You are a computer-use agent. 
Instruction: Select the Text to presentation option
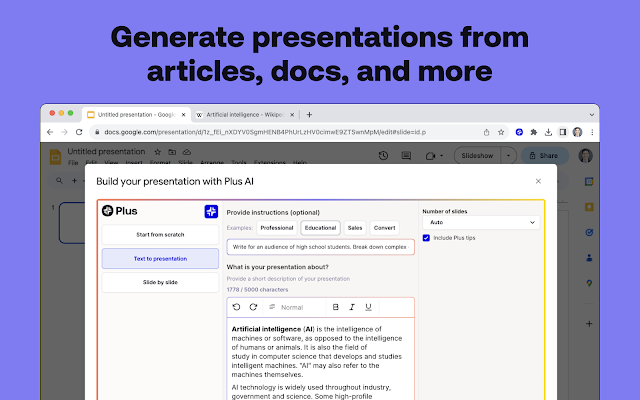point(160,258)
